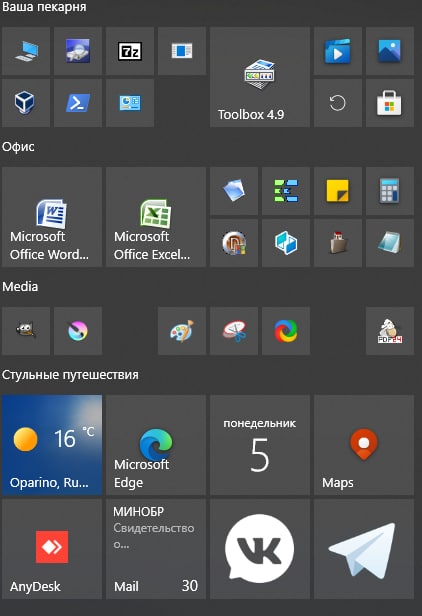Launch the Telegram tile
Viewport: 422px width, 616px height.
[364, 549]
